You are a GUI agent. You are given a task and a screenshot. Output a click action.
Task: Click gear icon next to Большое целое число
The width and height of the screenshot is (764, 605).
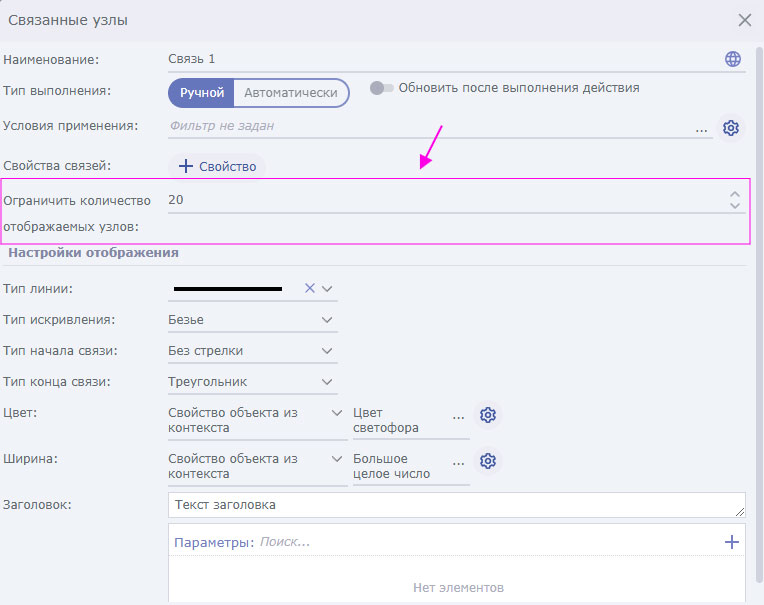(487, 461)
